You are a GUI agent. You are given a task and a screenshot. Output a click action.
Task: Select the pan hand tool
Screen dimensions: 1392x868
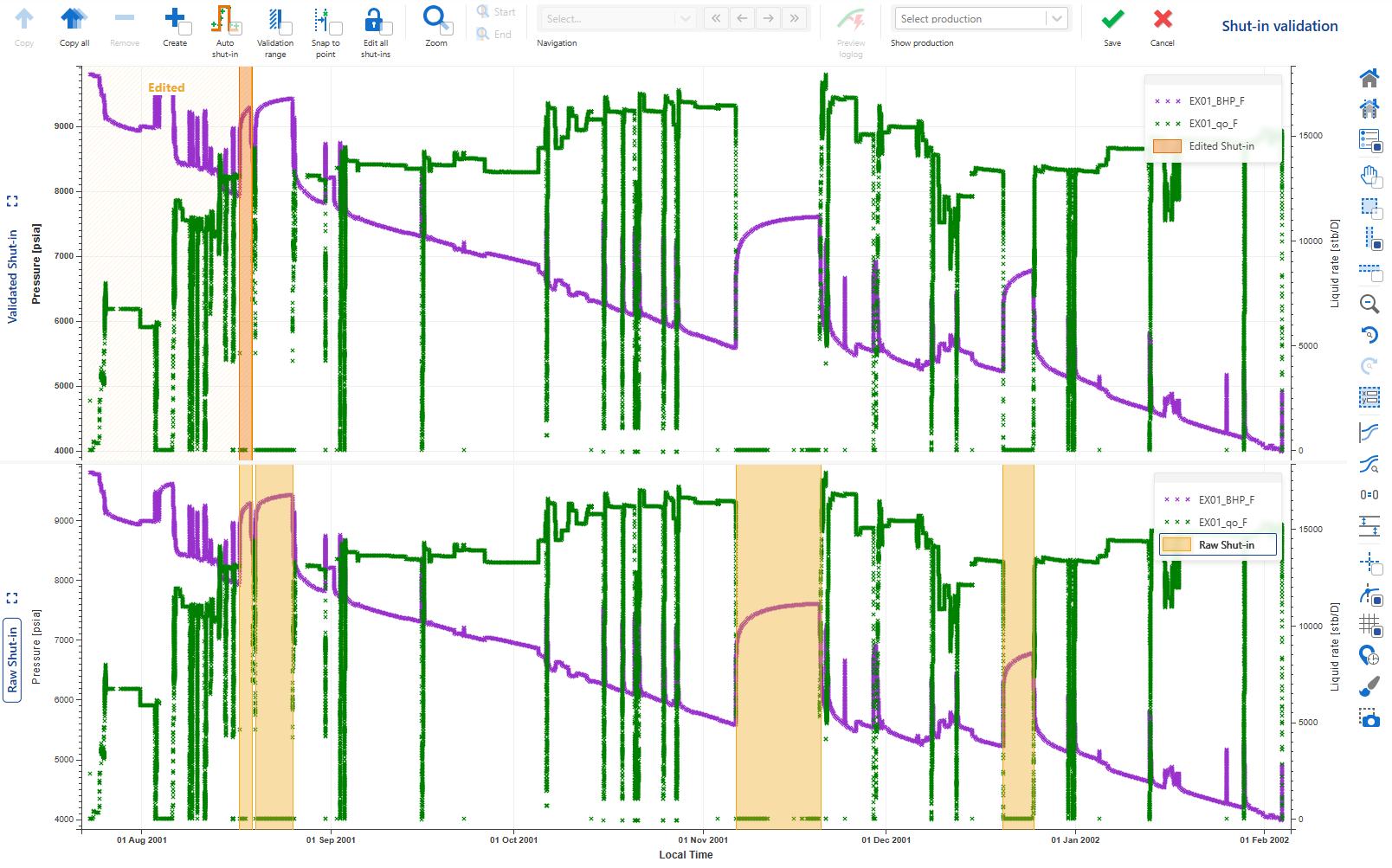click(x=1369, y=176)
